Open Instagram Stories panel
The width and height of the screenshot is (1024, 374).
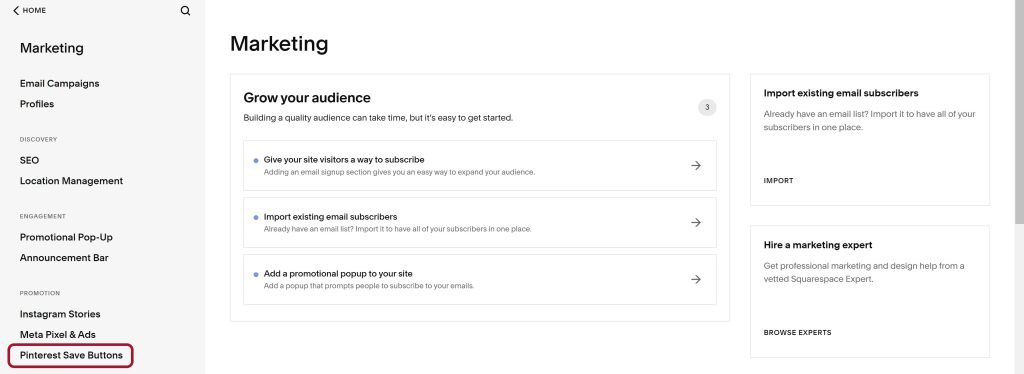(x=60, y=314)
